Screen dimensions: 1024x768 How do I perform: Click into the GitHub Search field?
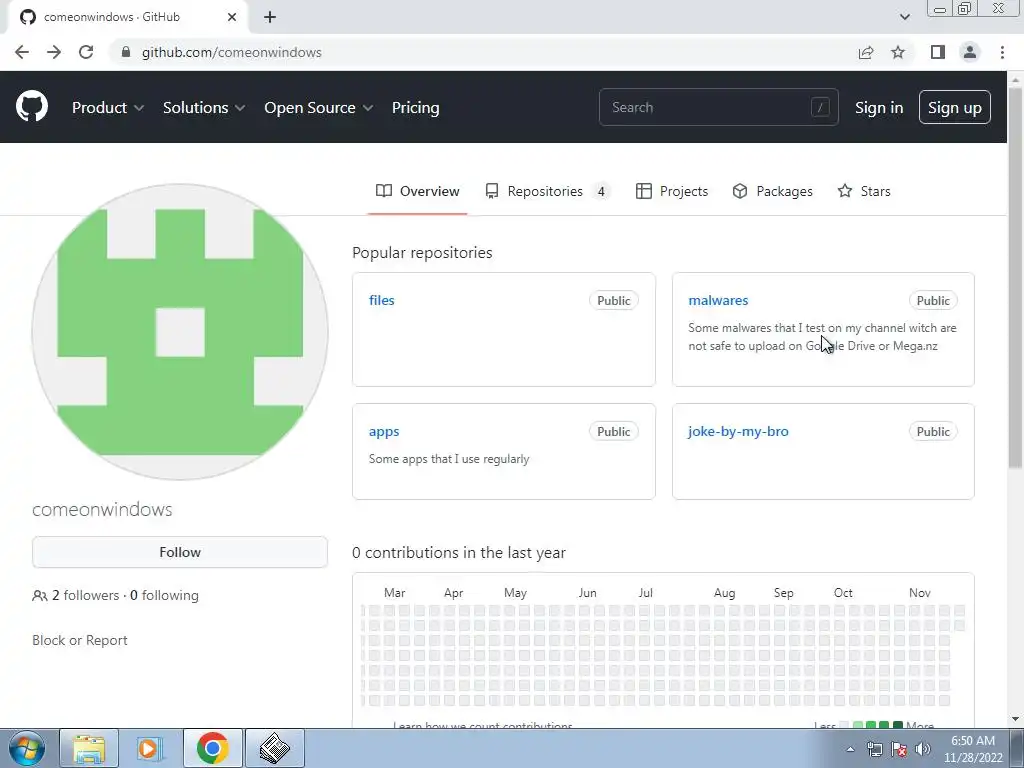[x=718, y=107]
